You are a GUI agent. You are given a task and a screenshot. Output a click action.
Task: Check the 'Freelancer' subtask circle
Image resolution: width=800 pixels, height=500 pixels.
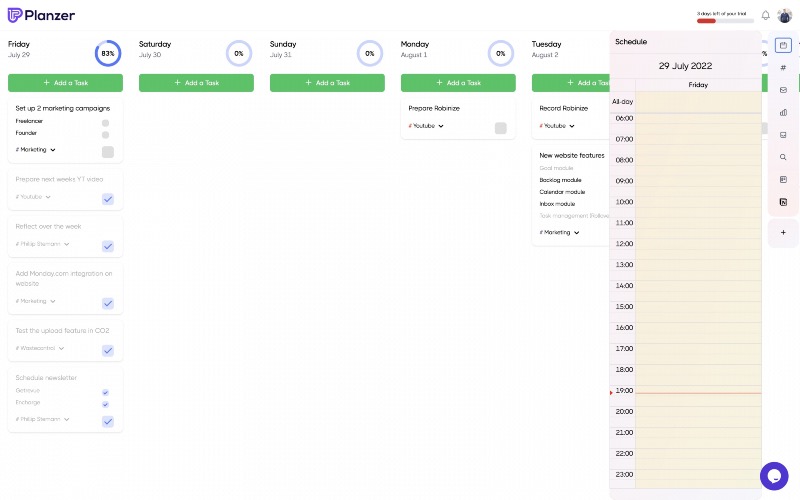click(105, 123)
